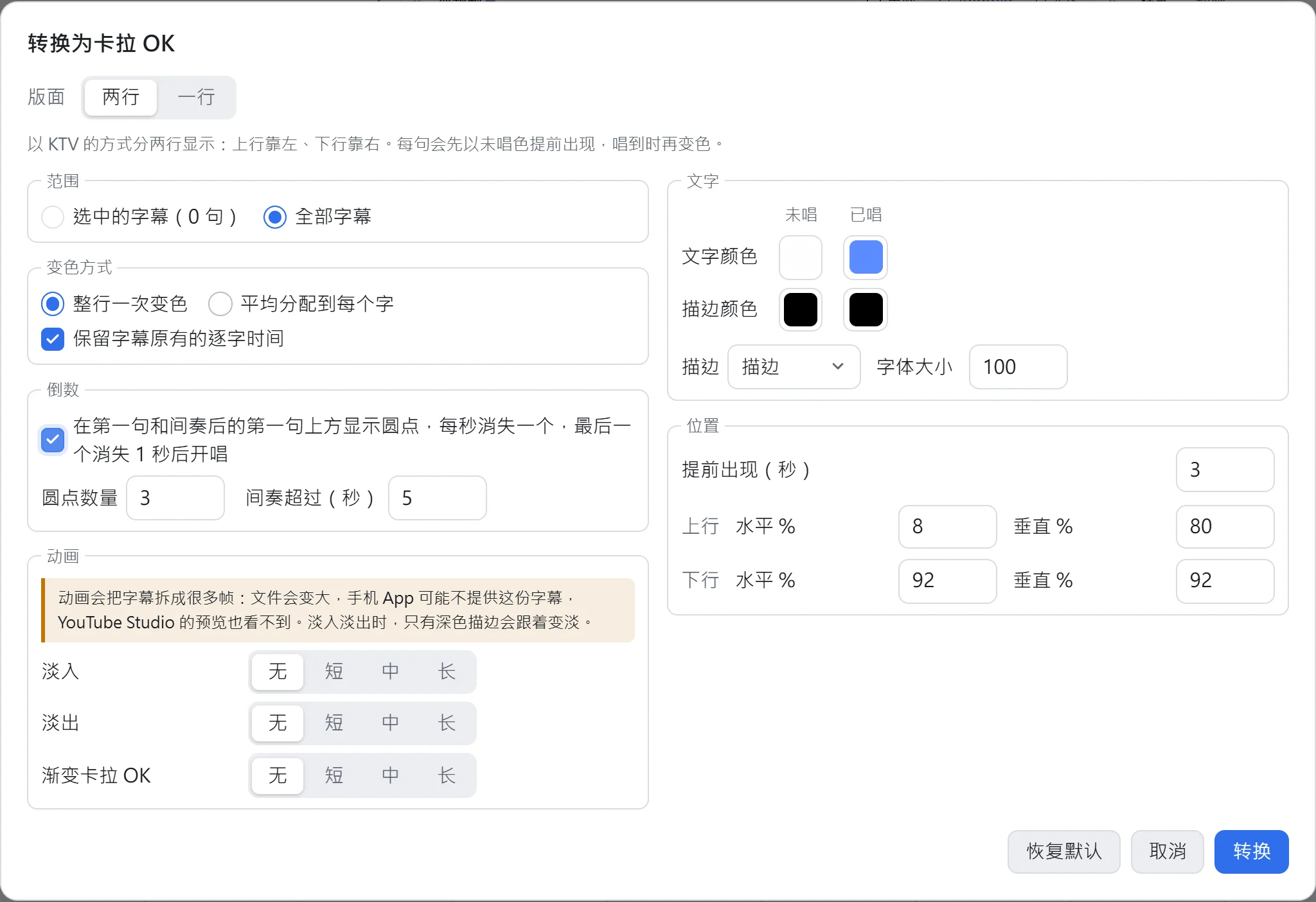Open the sung outline color swatch

tap(866, 310)
